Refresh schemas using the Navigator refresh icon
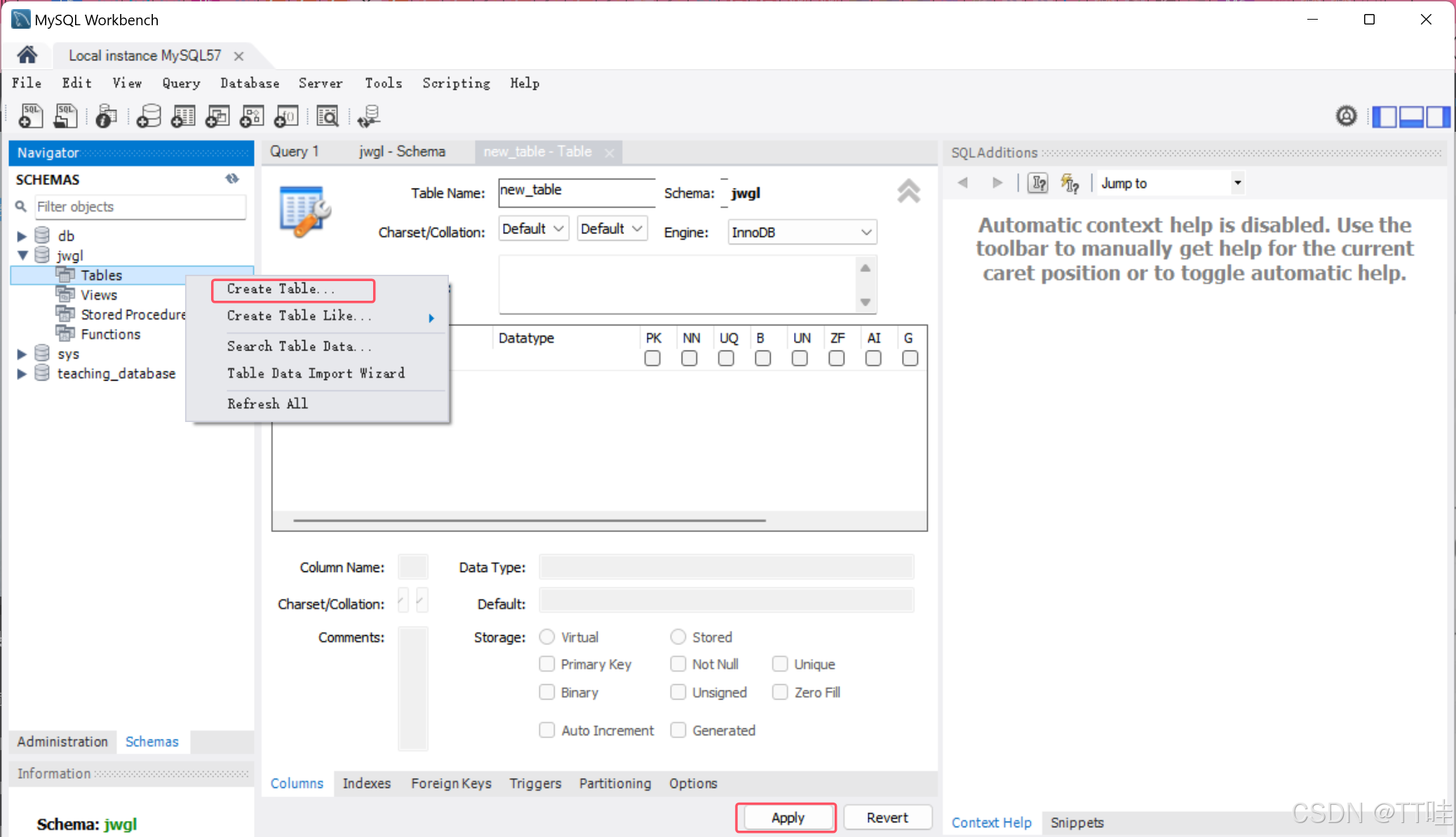The width and height of the screenshot is (1456, 837). click(x=232, y=179)
